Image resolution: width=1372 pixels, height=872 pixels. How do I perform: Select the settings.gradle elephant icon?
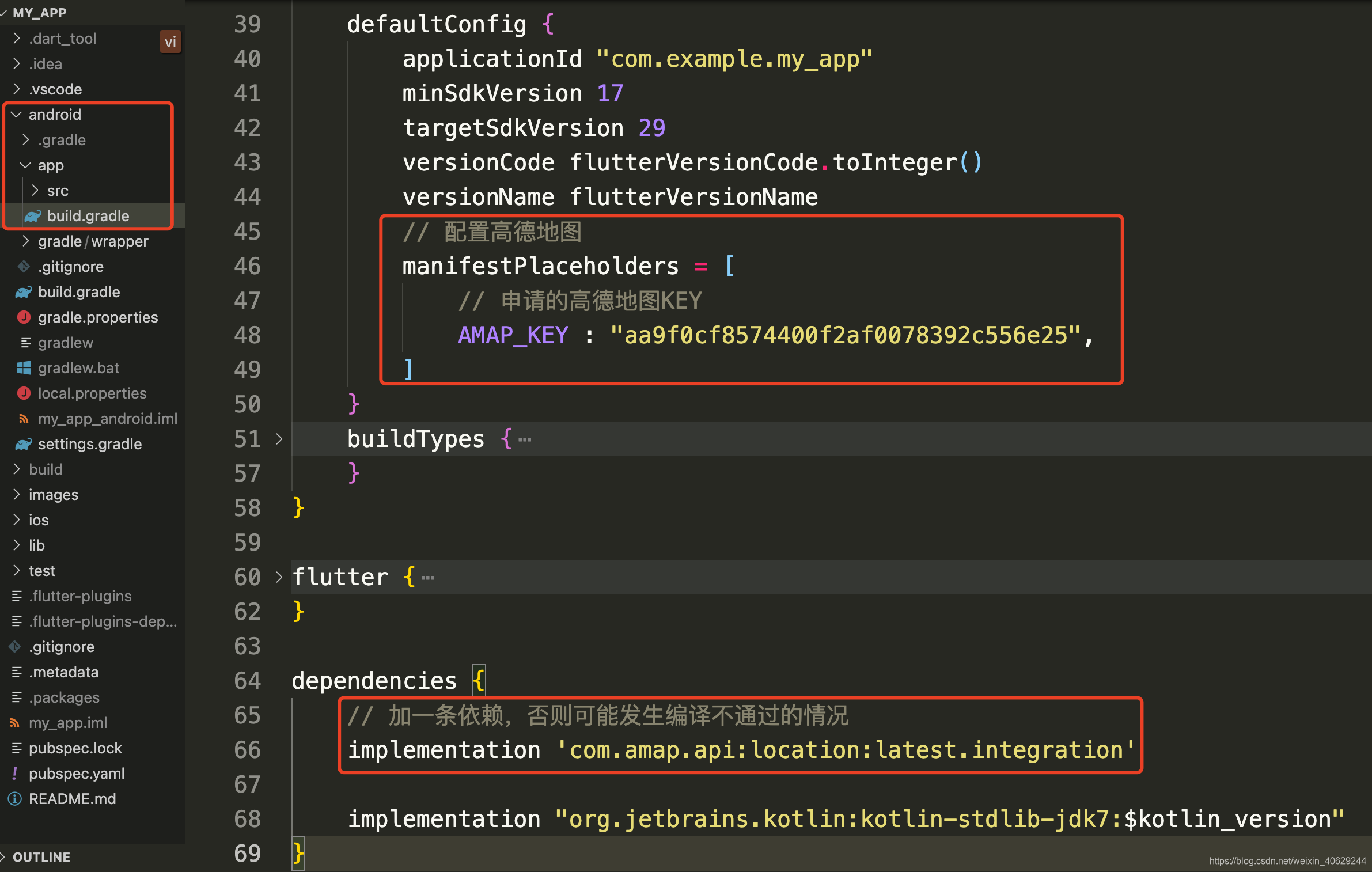tap(23, 444)
